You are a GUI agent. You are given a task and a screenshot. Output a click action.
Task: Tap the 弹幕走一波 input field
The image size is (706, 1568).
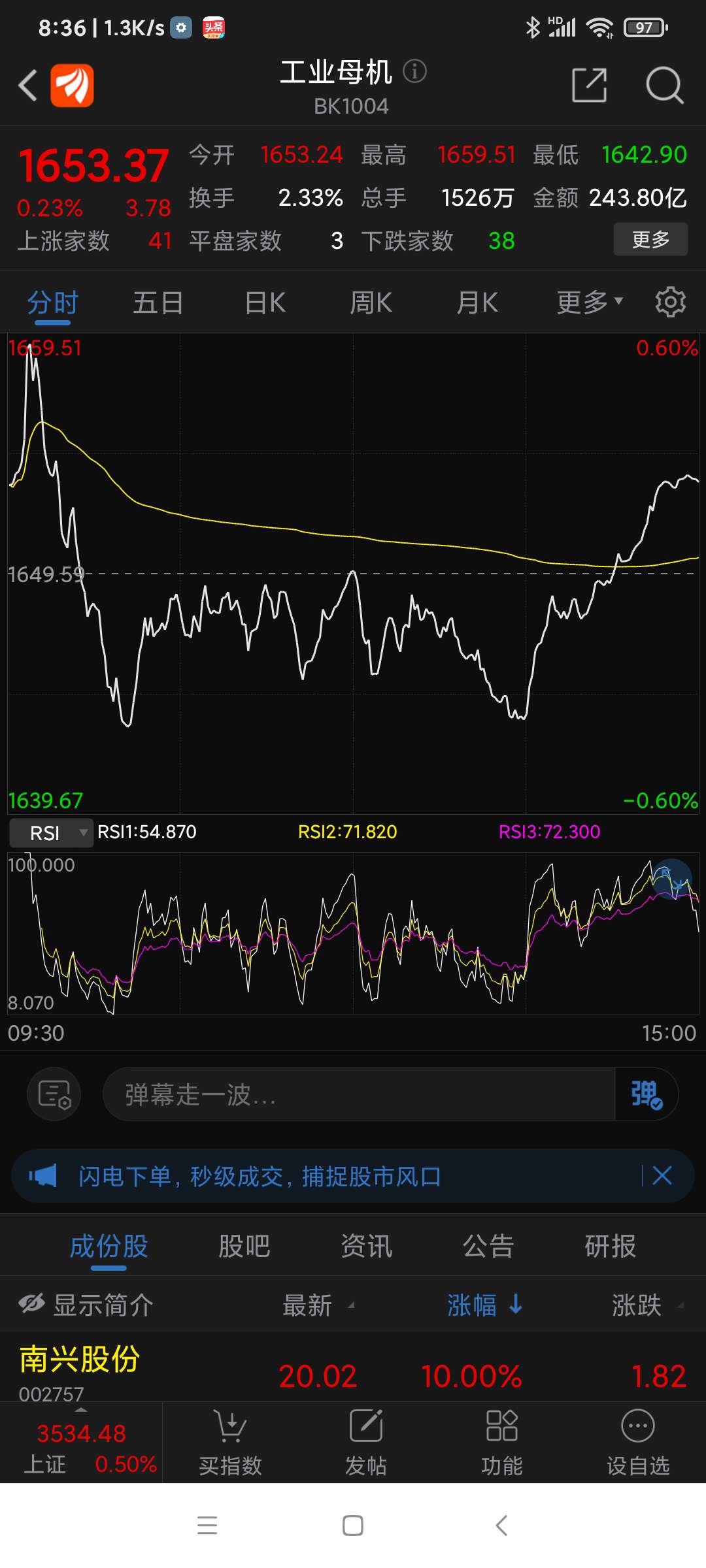pyautogui.click(x=359, y=1094)
